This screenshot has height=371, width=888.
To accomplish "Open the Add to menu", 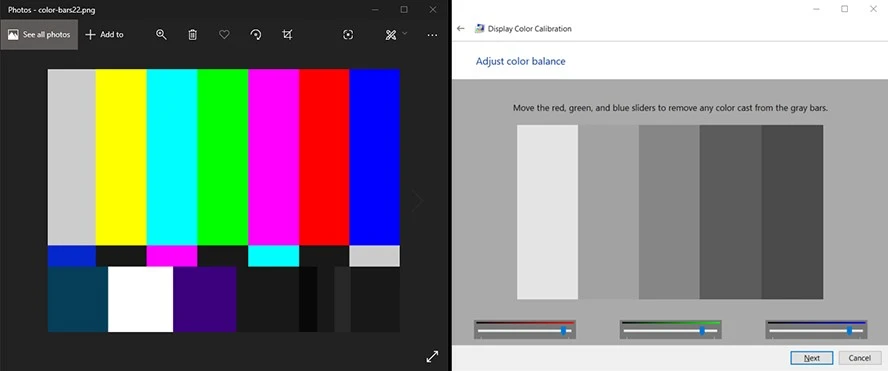I will (104, 35).
